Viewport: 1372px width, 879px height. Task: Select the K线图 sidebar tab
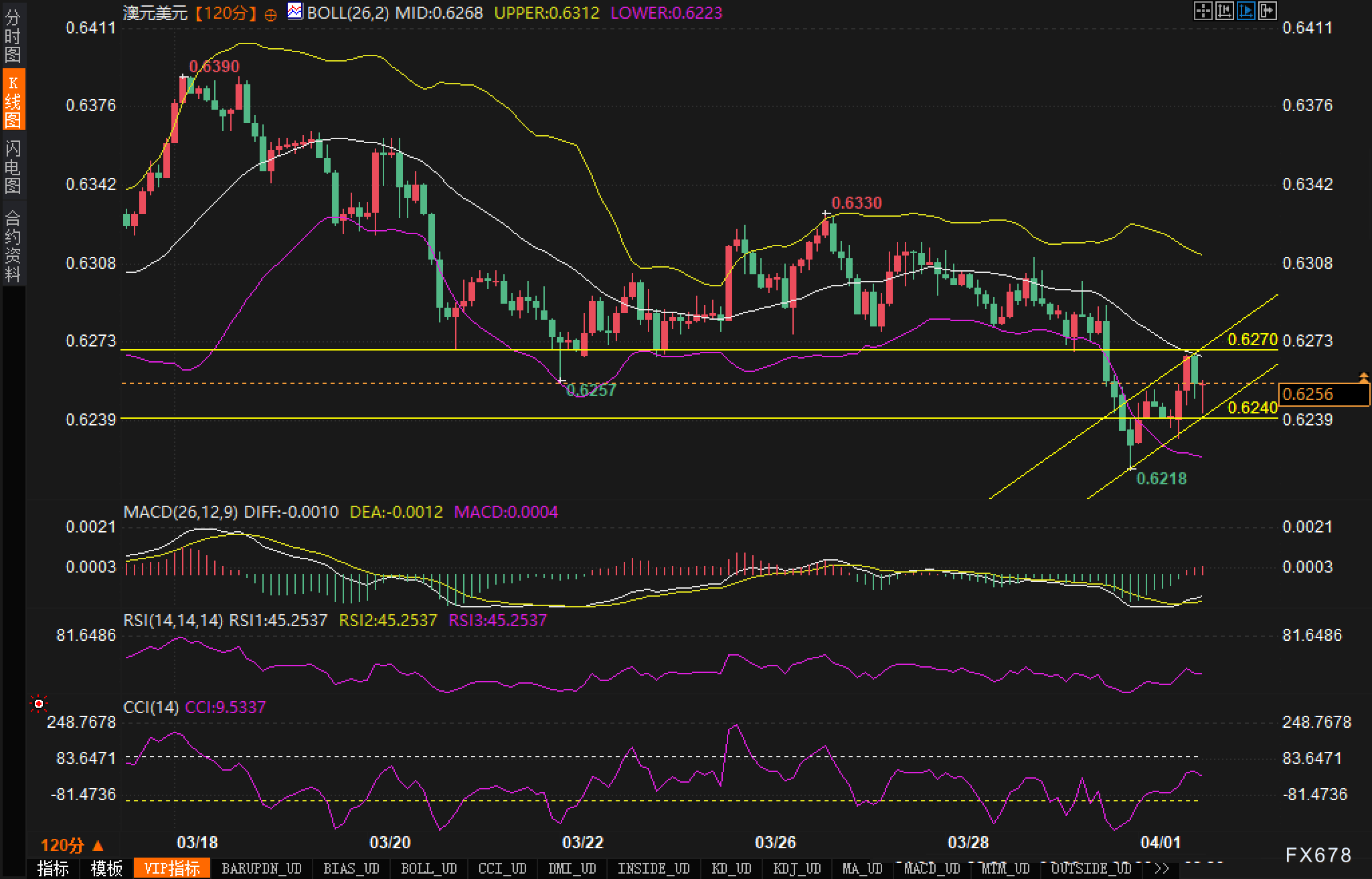pyautogui.click(x=12, y=100)
